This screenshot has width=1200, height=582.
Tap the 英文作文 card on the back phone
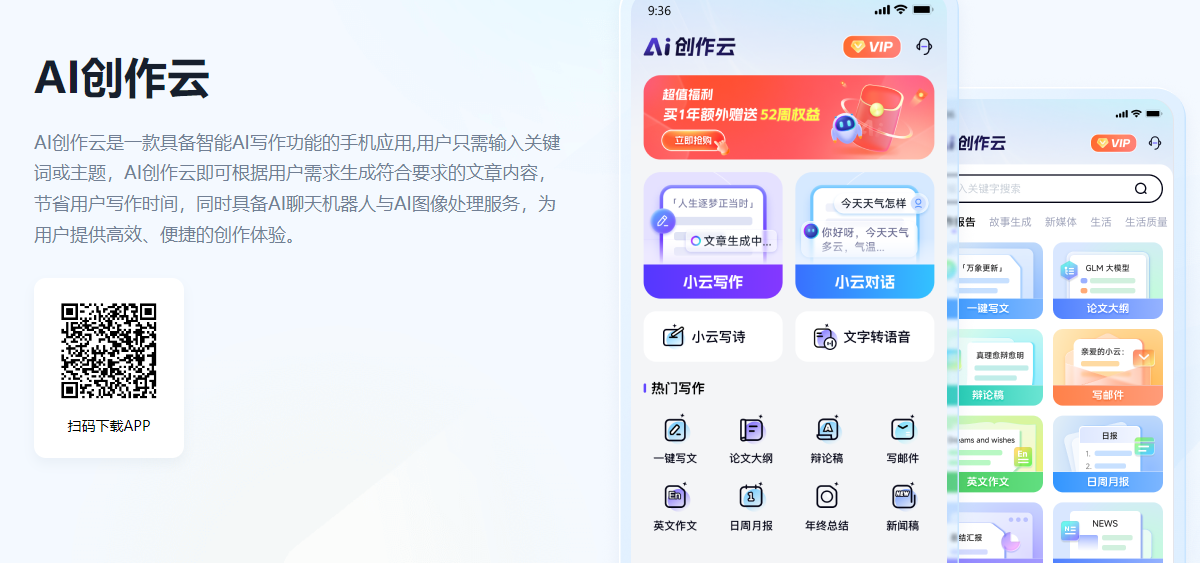(1000, 454)
